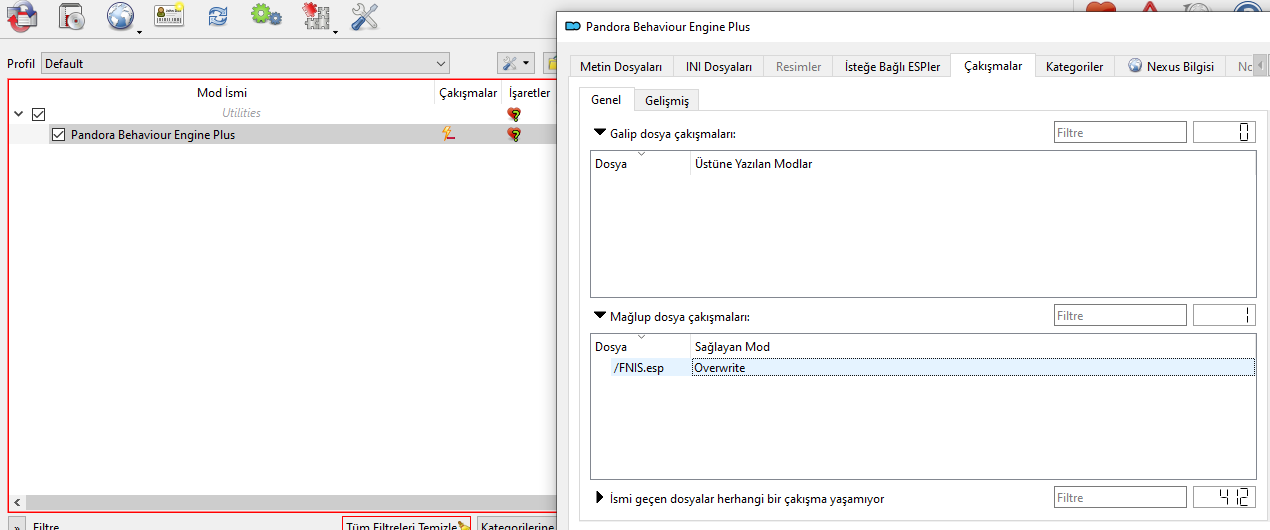Toggle the Utilities separator checkbox
1270x530 pixels.
click(39, 114)
